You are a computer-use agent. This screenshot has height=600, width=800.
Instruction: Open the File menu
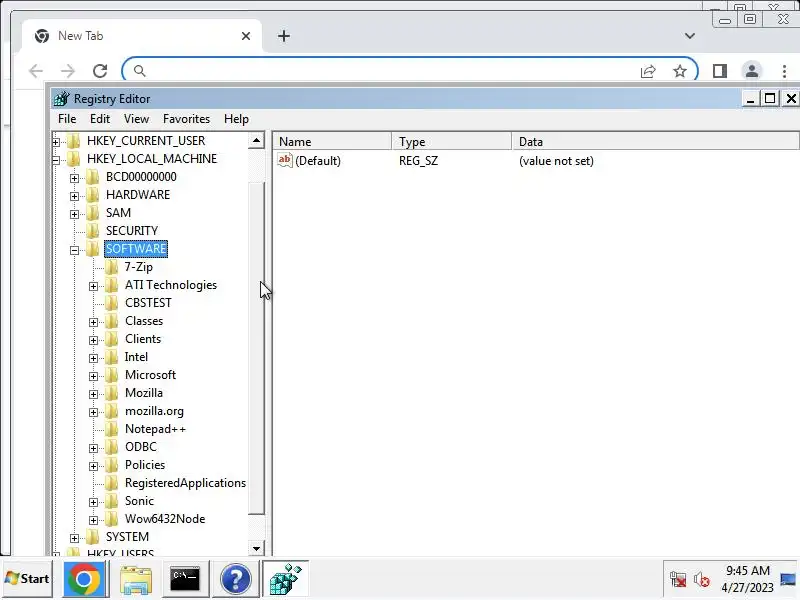pos(67,119)
